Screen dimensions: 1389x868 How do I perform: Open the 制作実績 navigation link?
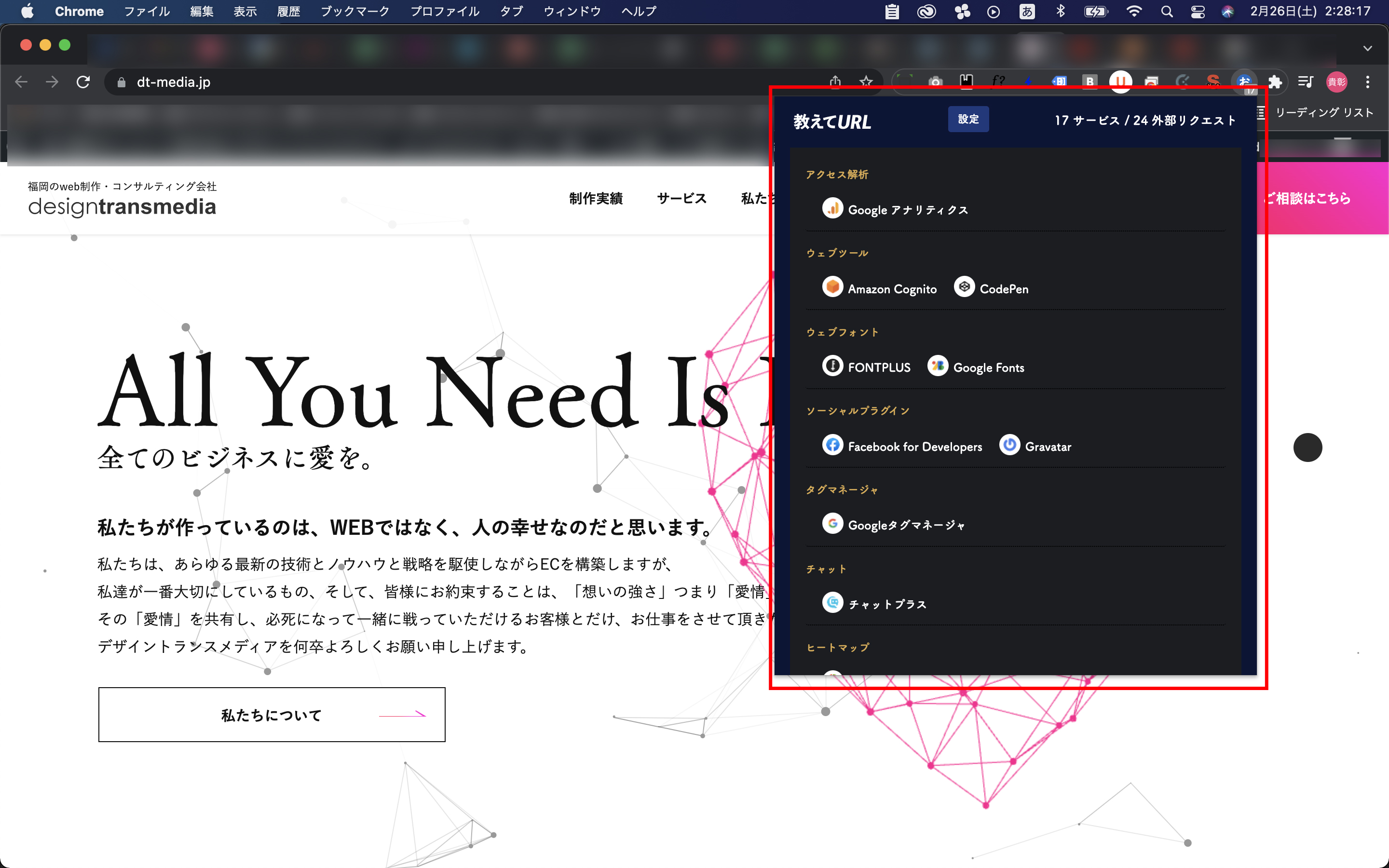point(596,198)
